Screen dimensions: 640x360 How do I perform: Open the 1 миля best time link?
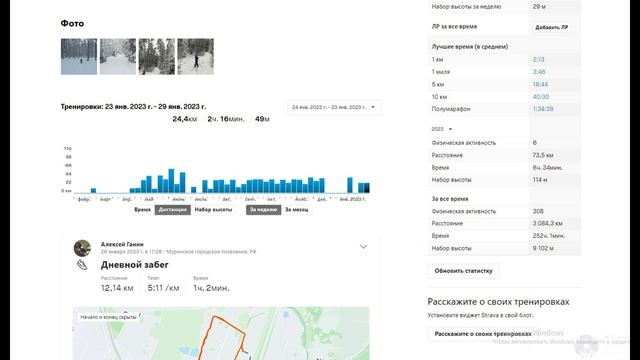(x=539, y=72)
